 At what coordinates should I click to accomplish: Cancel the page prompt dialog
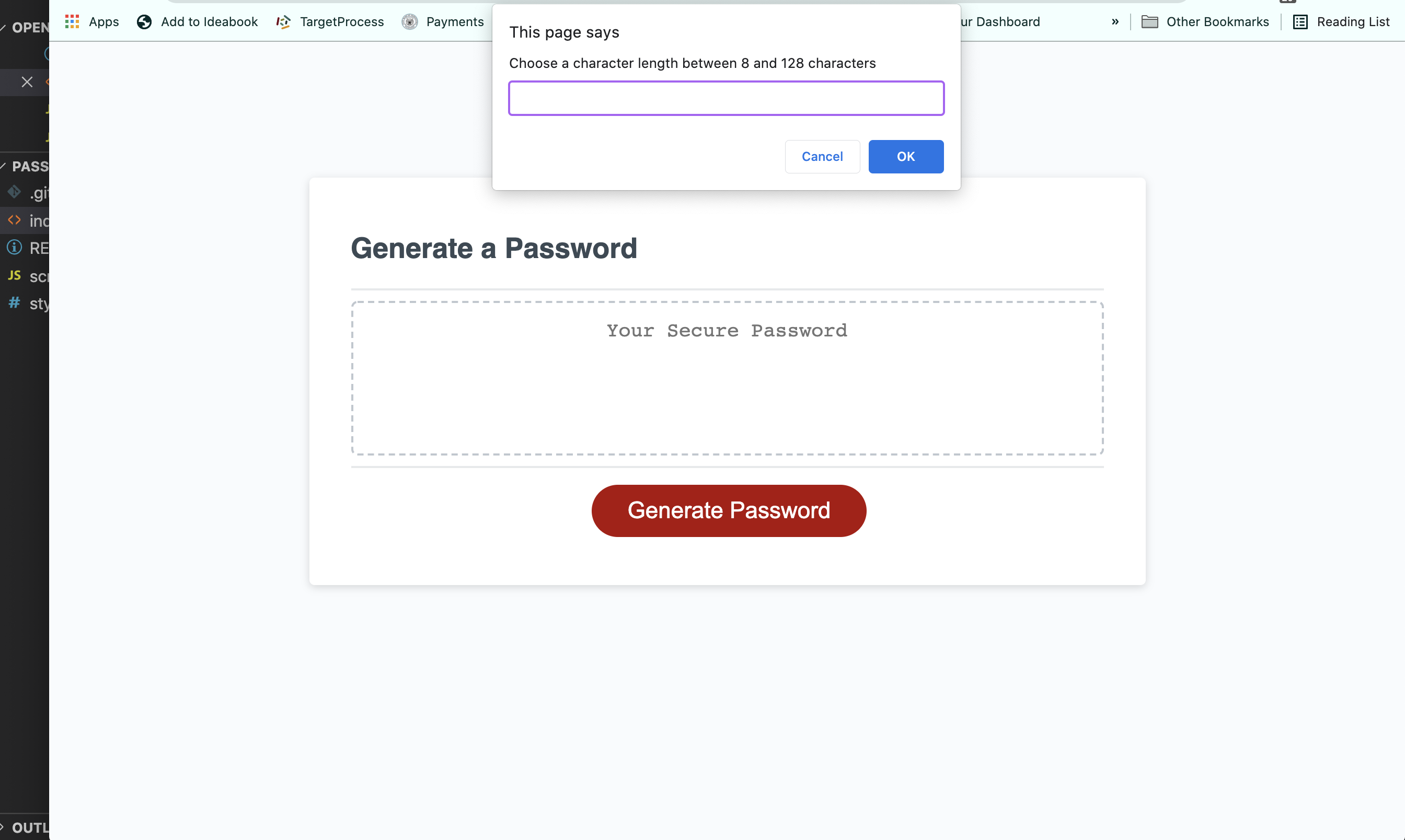point(822,156)
